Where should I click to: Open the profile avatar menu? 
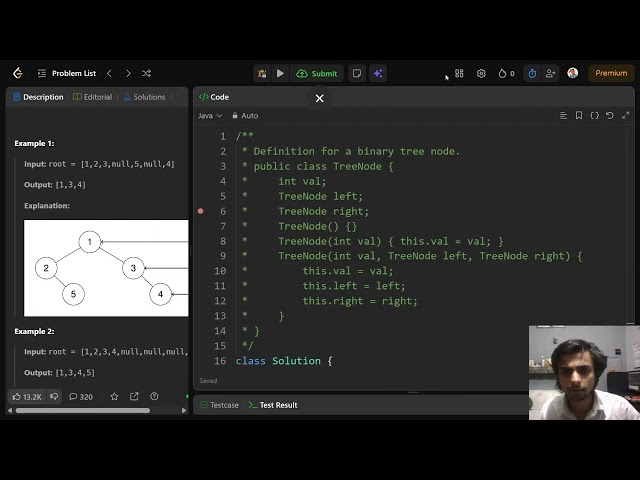pos(573,73)
